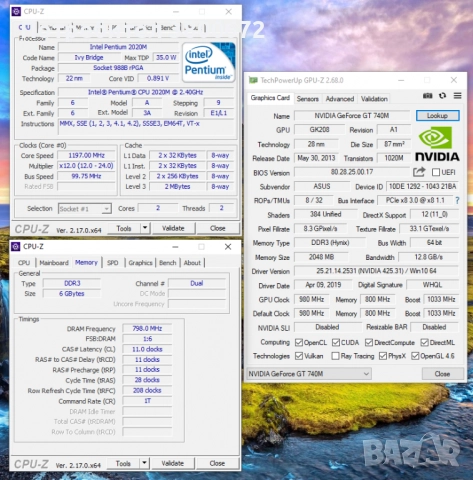Select the CPU tab in bottom CPU-Z window
Viewport: 473px width, 480px height.
pyautogui.click(x=24, y=263)
